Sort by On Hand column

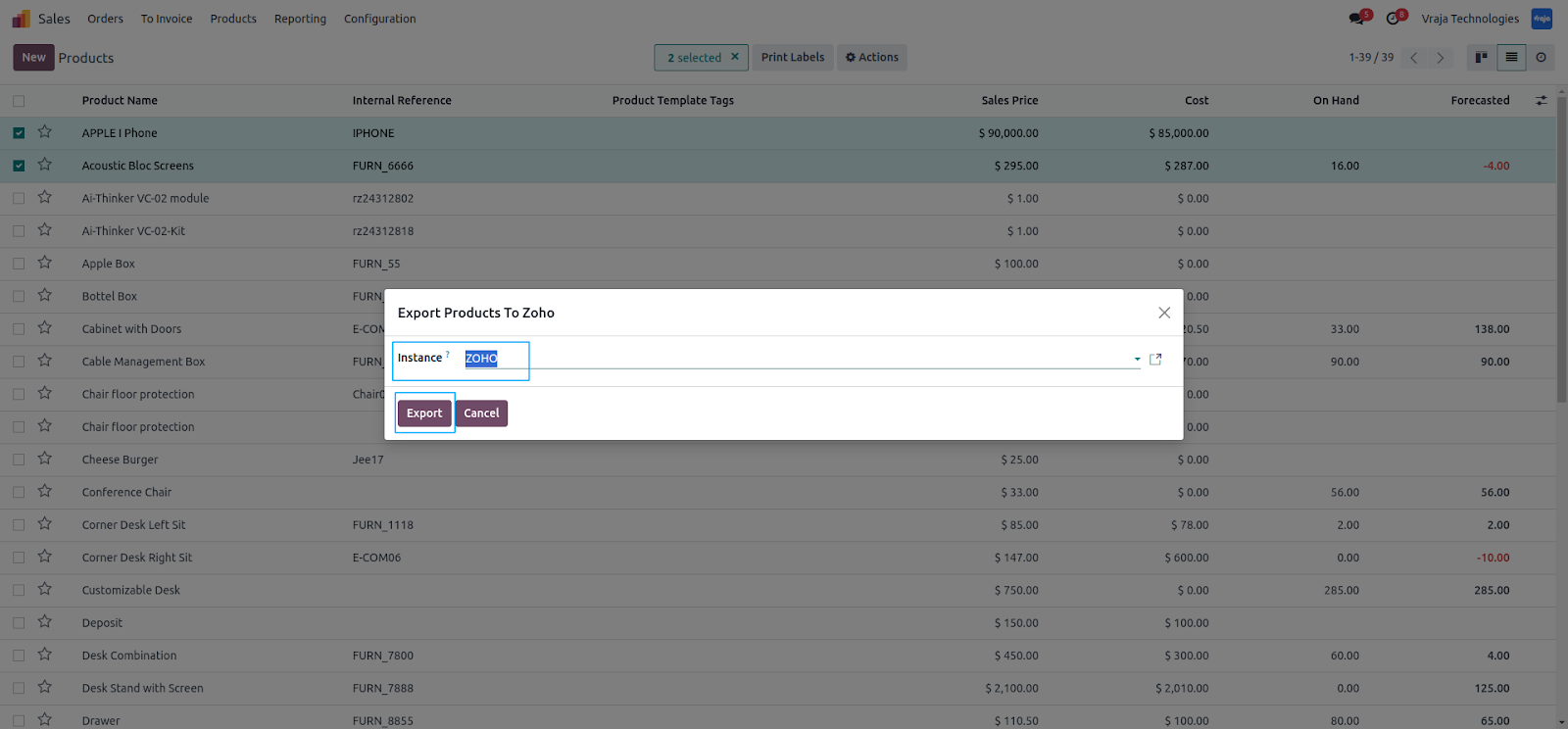tap(1336, 101)
